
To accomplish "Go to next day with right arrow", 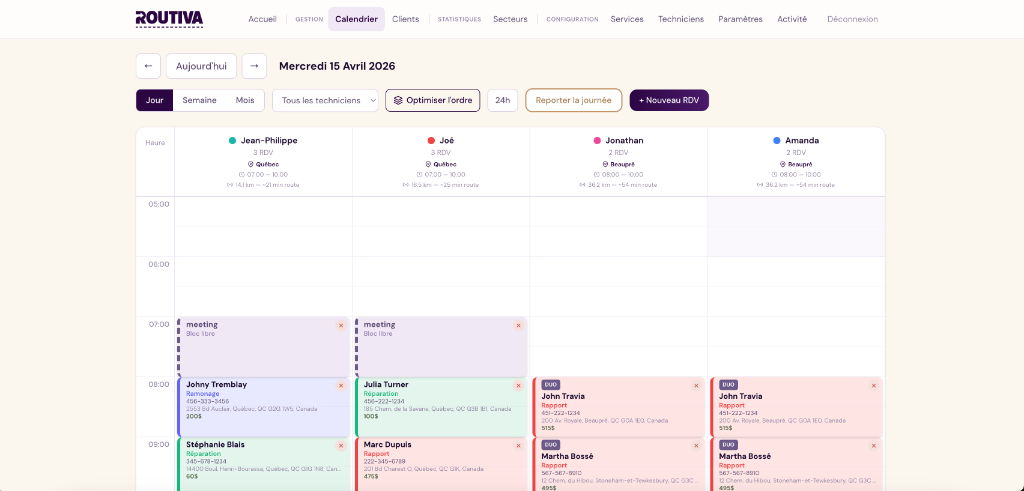I will [x=254, y=66].
